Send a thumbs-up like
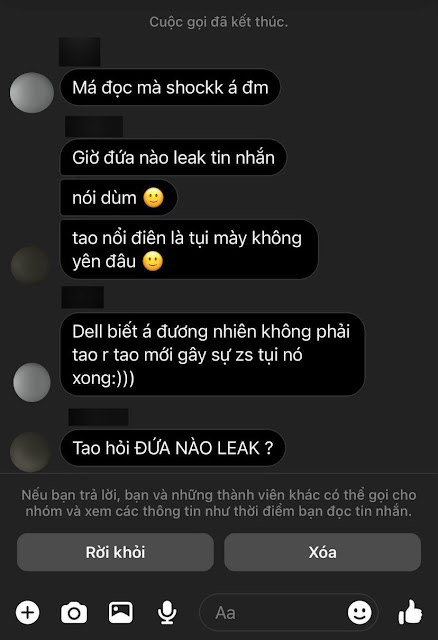 410,612
